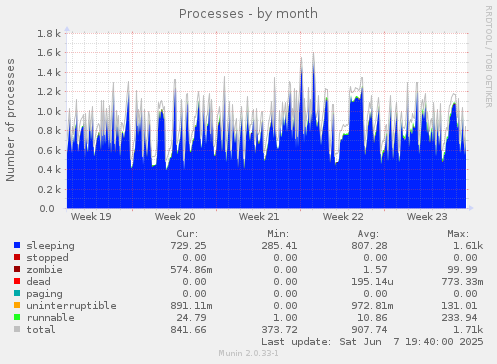Click the orange uninterruptible legend swatch

[17, 305]
